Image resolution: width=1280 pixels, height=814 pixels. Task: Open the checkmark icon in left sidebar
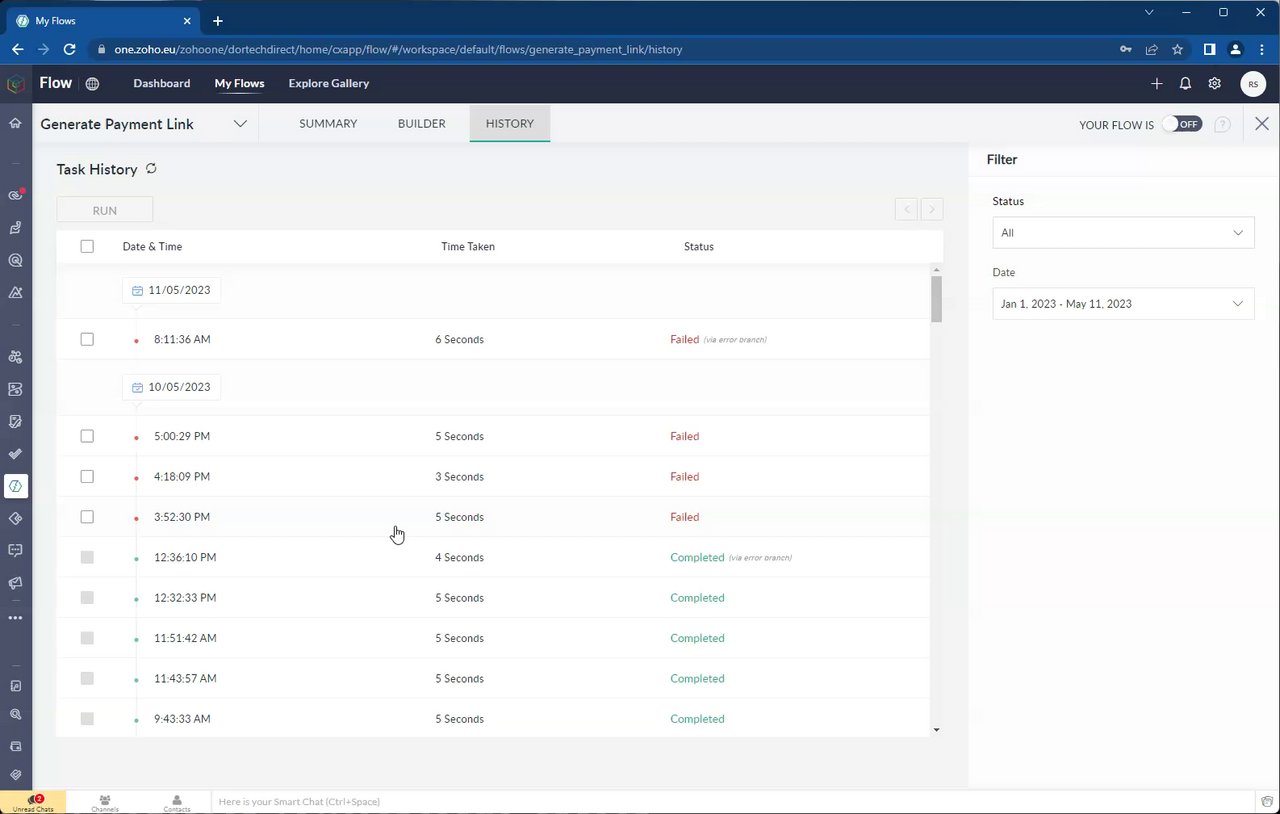(x=15, y=454)
